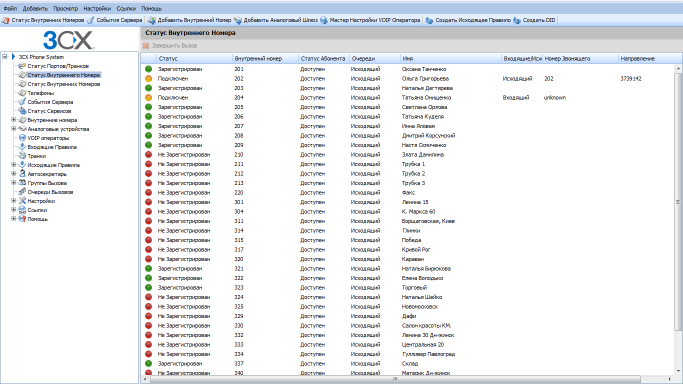The height and width of the screenshot is (384, 683).
Task: Sort by Внутренний номер column header
Action: tap(265, 58)
